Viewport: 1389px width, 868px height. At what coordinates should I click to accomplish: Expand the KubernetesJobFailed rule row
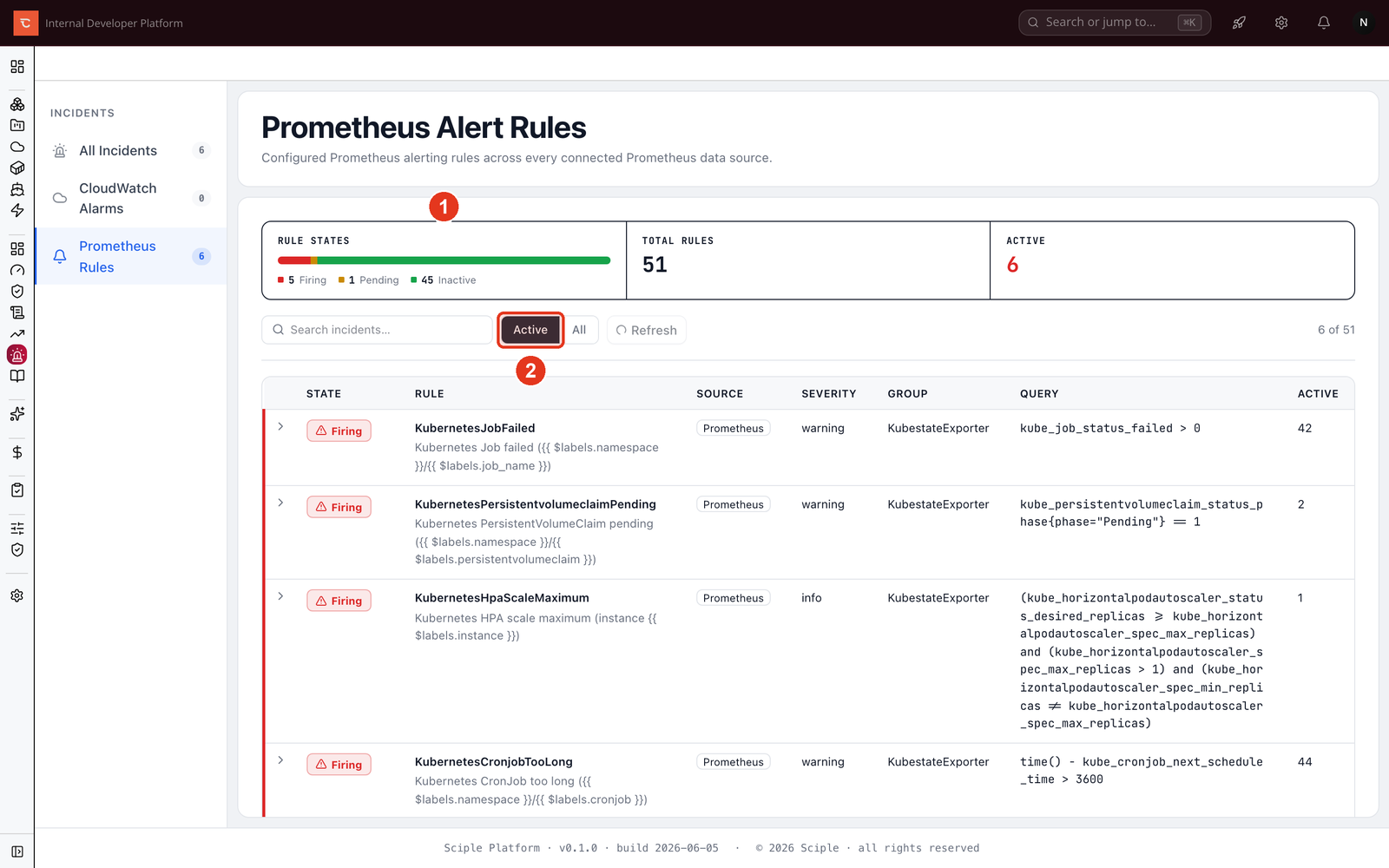pyautogui.click(x=280, y=426)
